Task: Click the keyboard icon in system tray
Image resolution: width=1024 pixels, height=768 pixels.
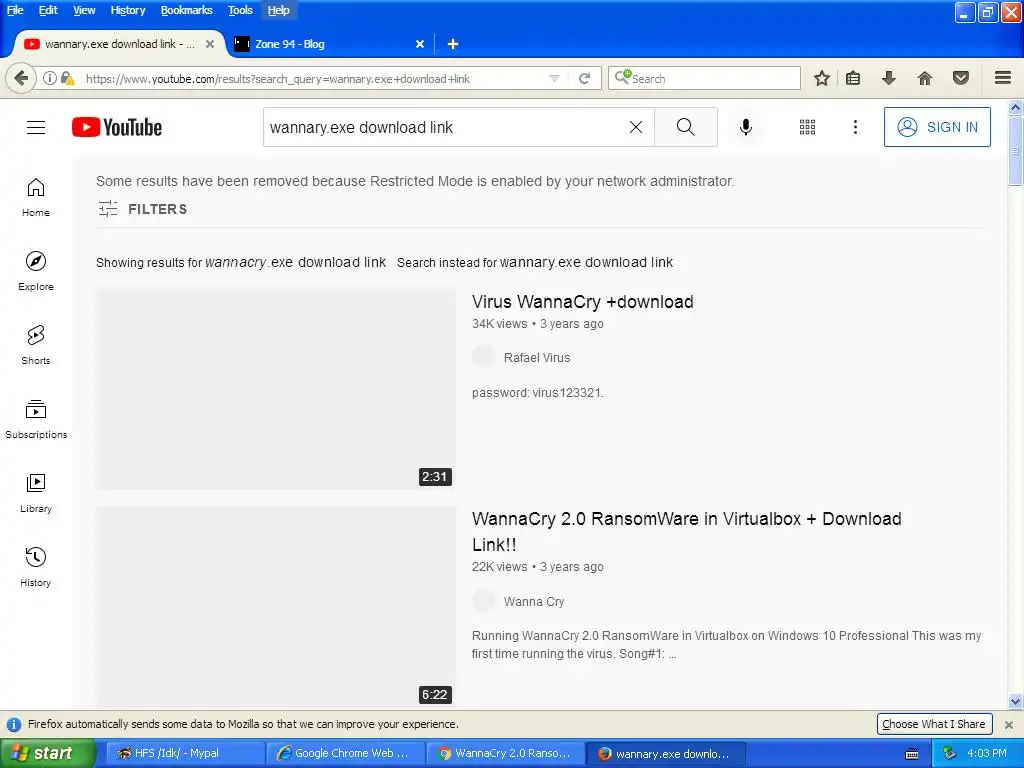Action: 912,754
